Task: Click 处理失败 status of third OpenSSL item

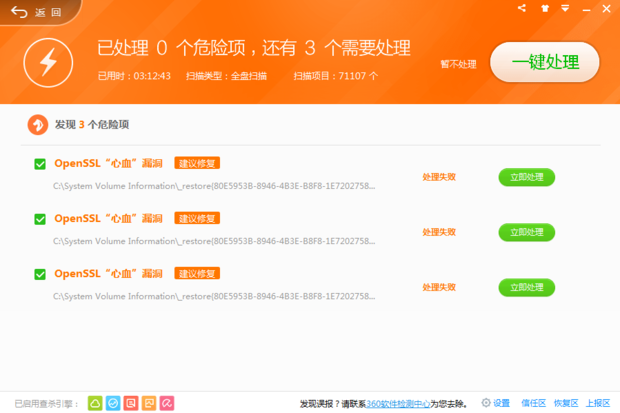Action: click(x=439, y=287)
